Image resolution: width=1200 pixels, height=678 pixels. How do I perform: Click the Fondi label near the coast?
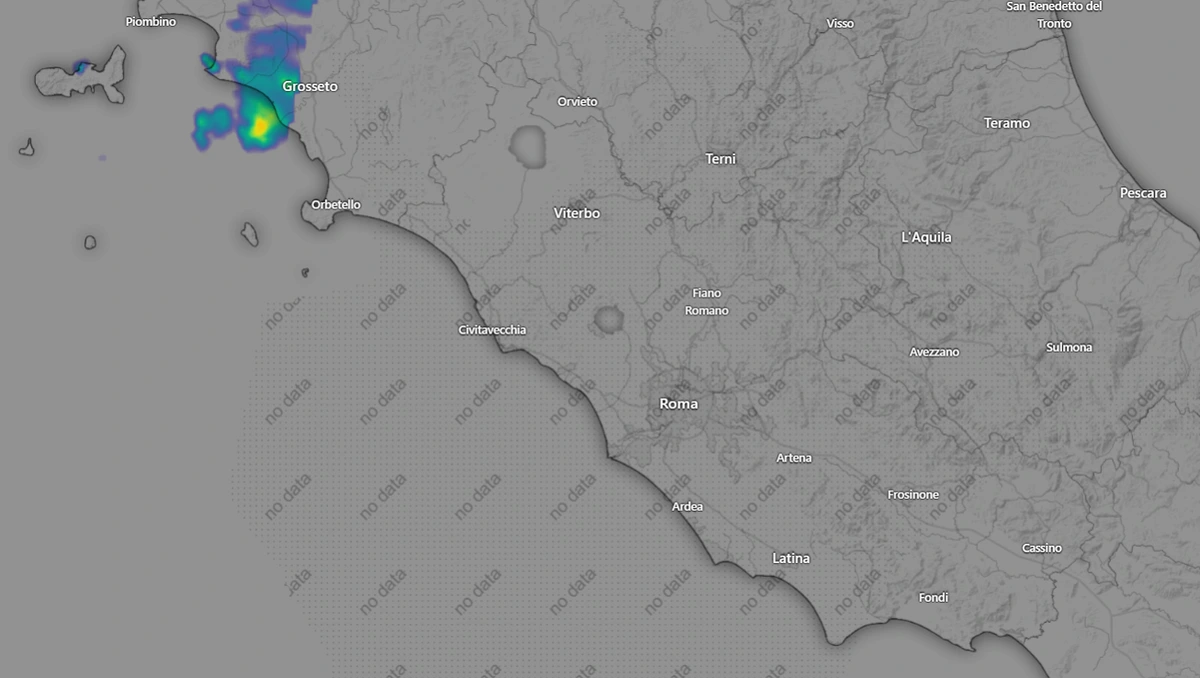click(x=932, y=597)
